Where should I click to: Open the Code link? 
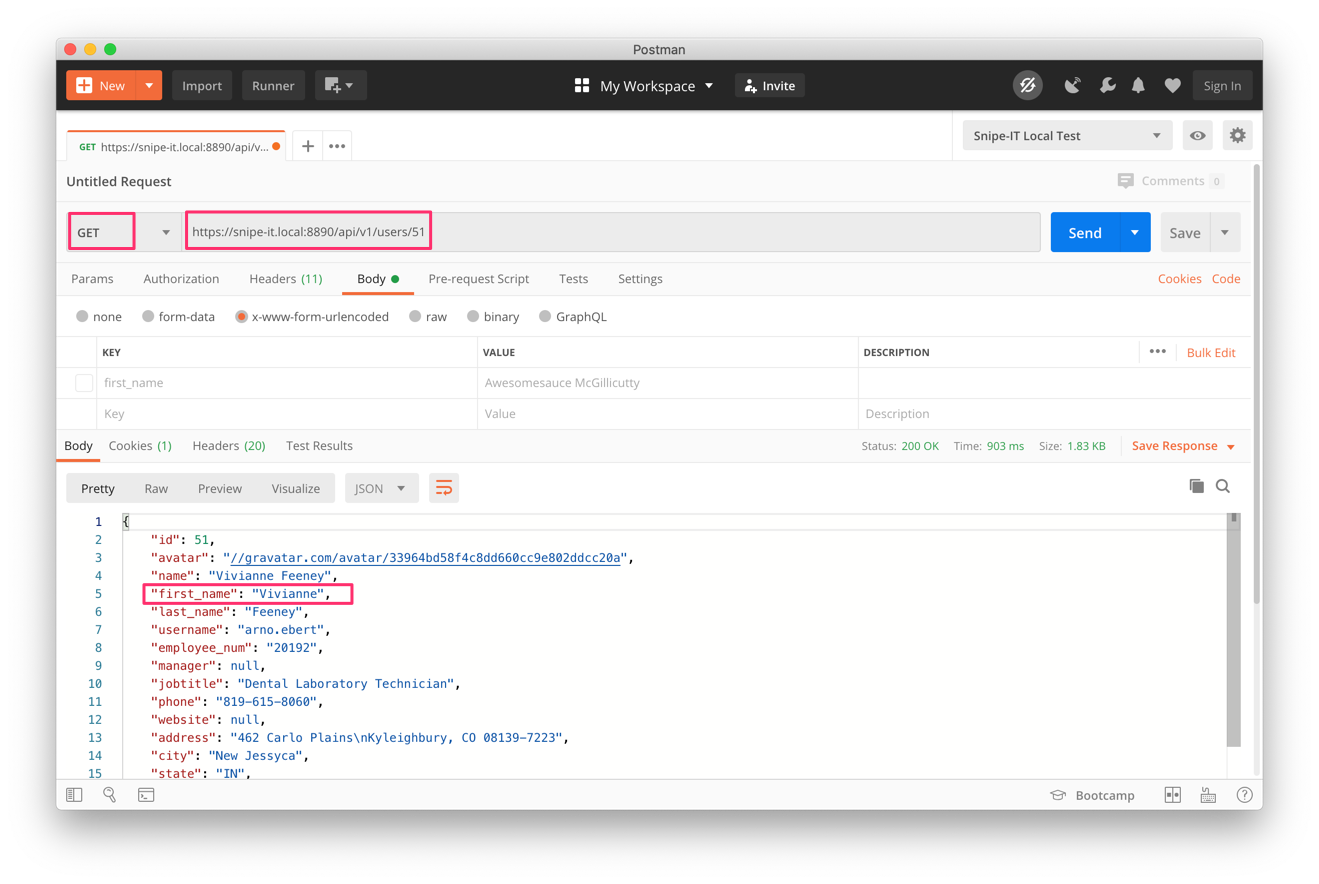[1226, 279]
